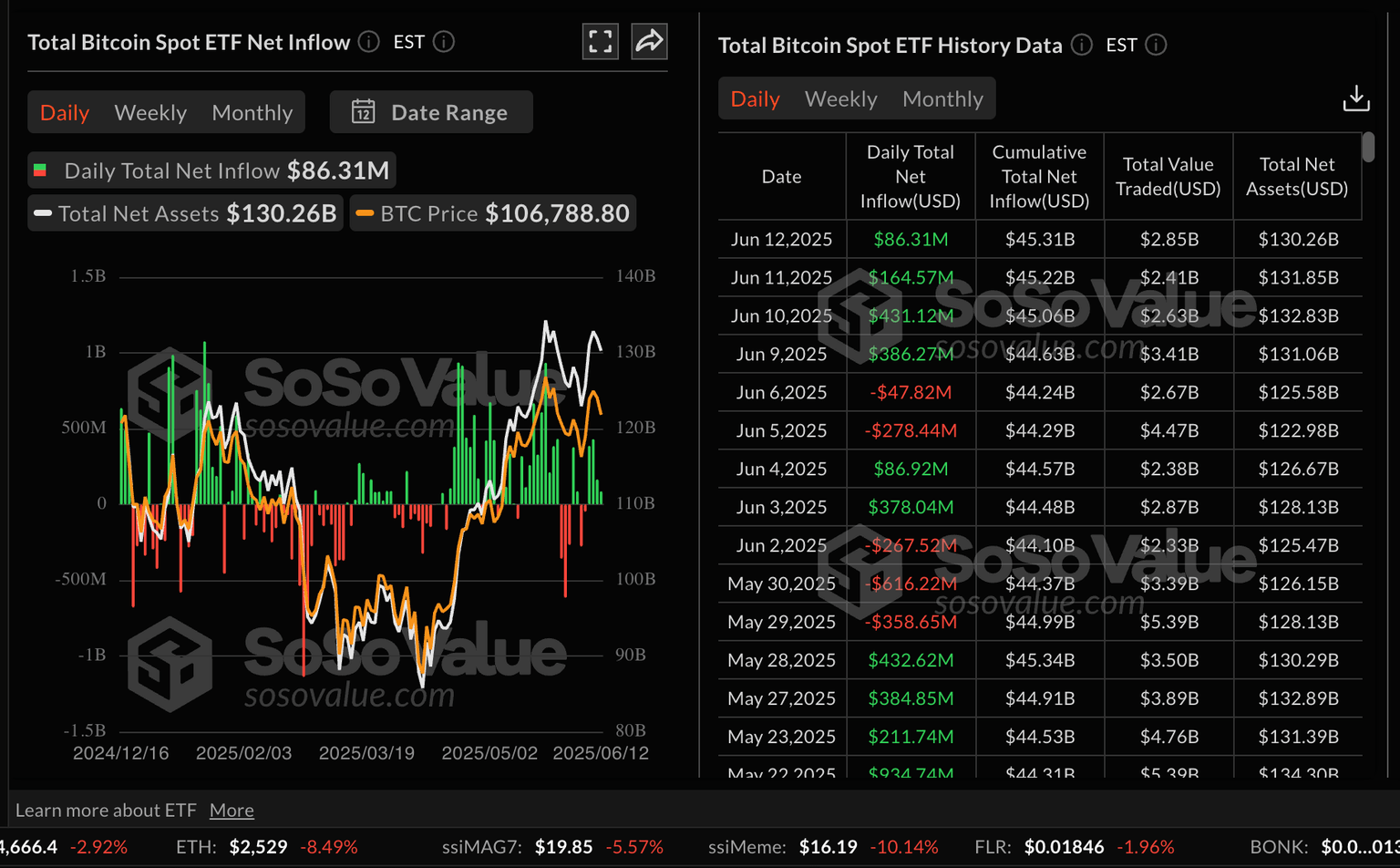
Task: Select the May 23,2025 date cell
Action: coord(782,737)
